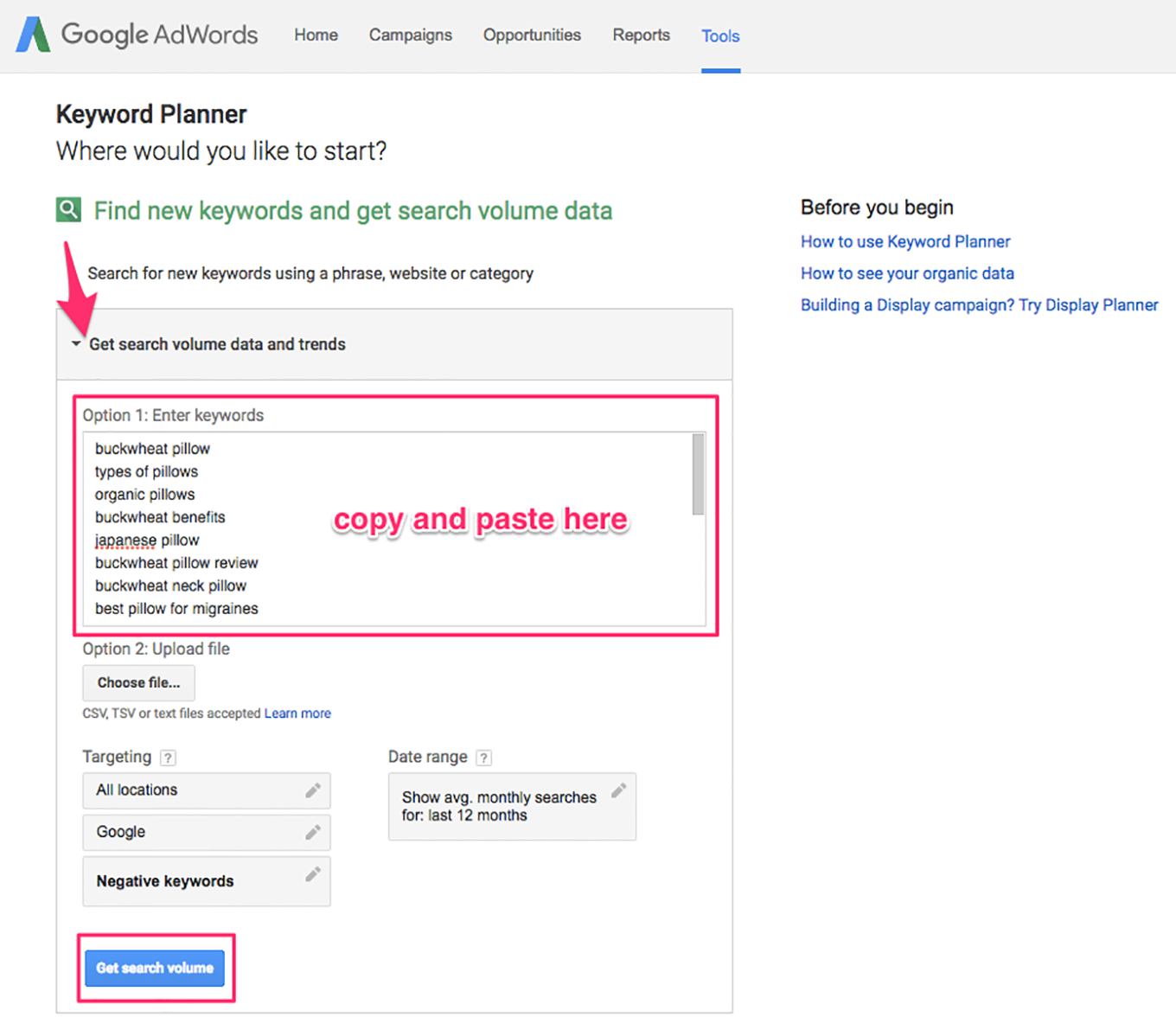Click the Find new keywords heading
The height and width of the screenshot is (1030, 1176).
click(353, 210)
